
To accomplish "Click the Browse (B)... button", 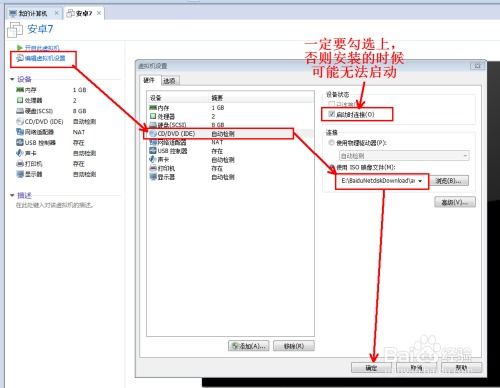I will pyautogui.click(x=449, y=181).
